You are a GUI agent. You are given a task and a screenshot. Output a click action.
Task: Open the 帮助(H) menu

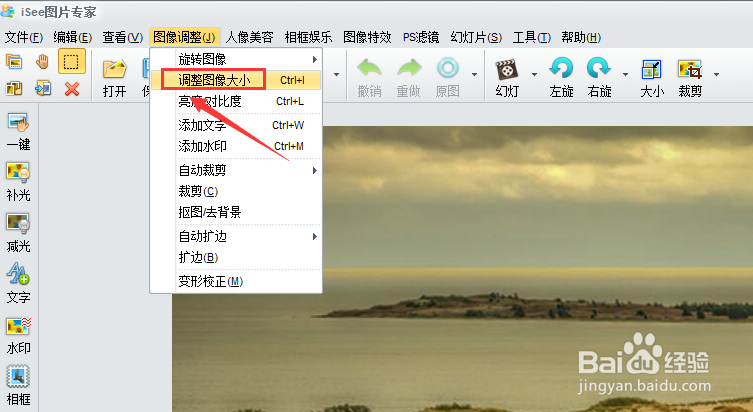[581, 37]
